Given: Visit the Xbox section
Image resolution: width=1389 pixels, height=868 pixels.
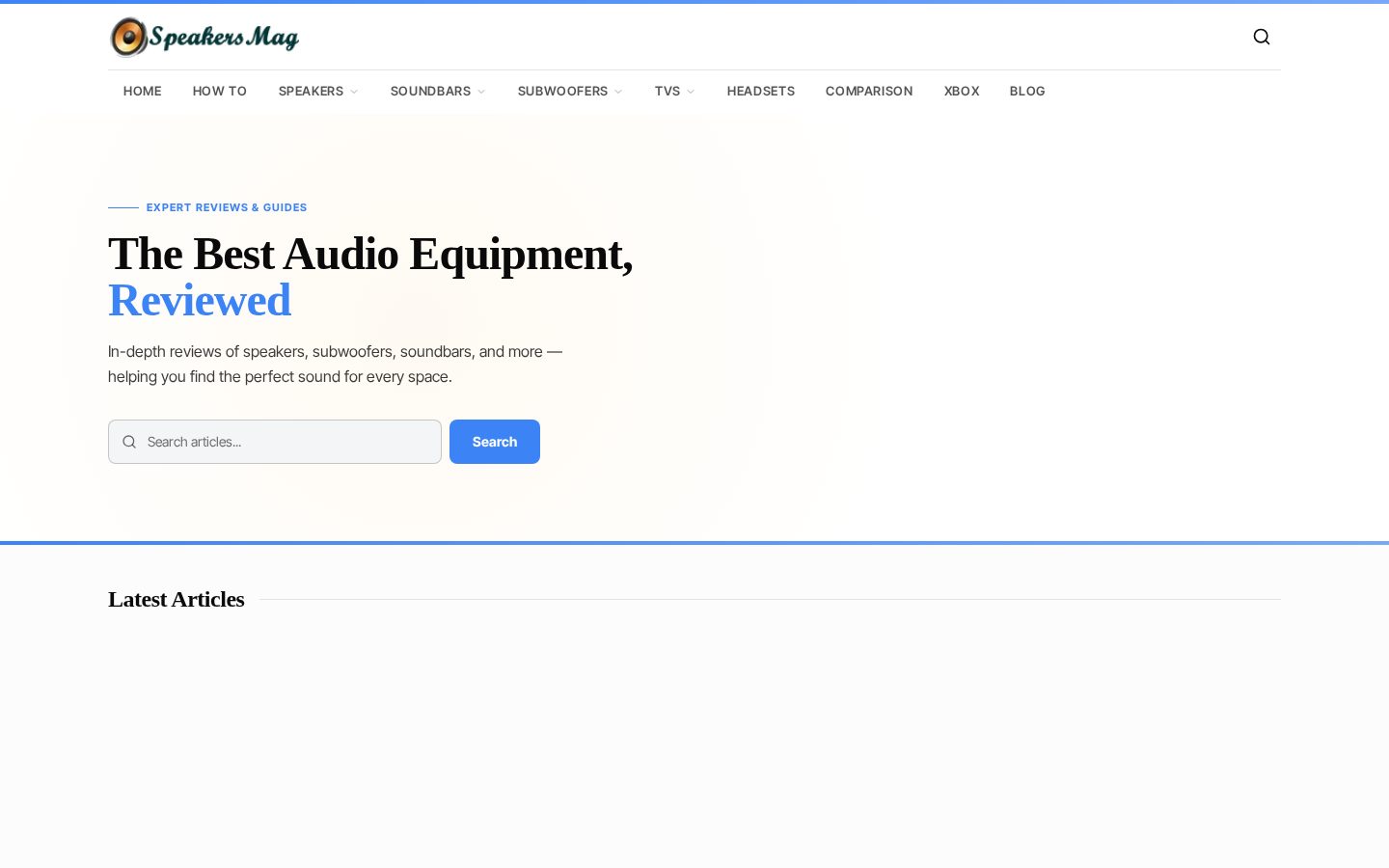Looking at the screenshot, I should [x=962, y=91].
